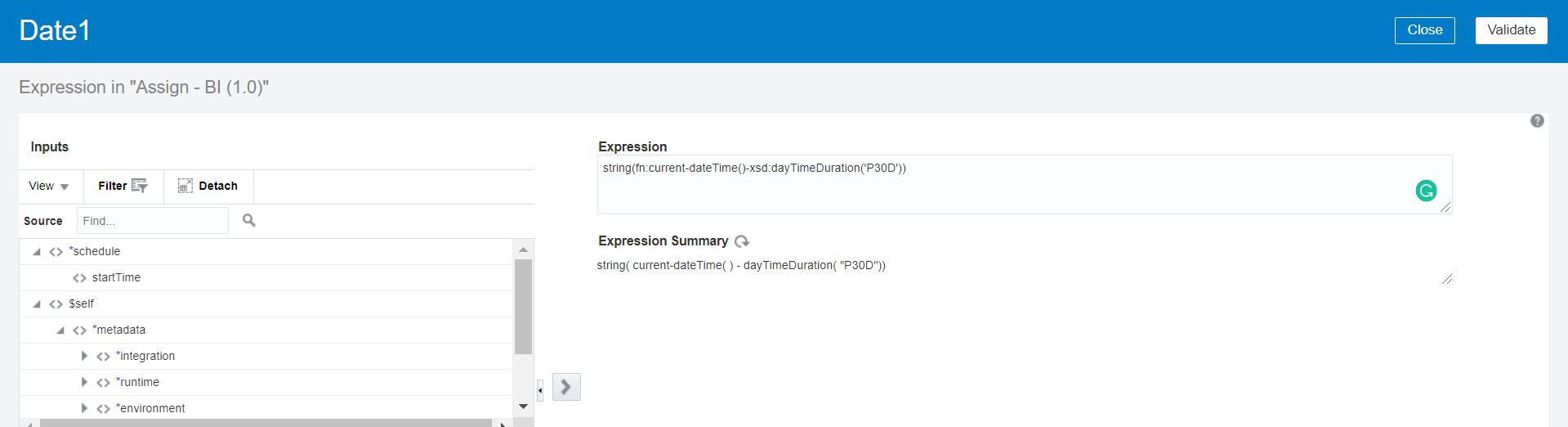Select the startTime tree item
The image size is (1568, 427).
[116, 277]
